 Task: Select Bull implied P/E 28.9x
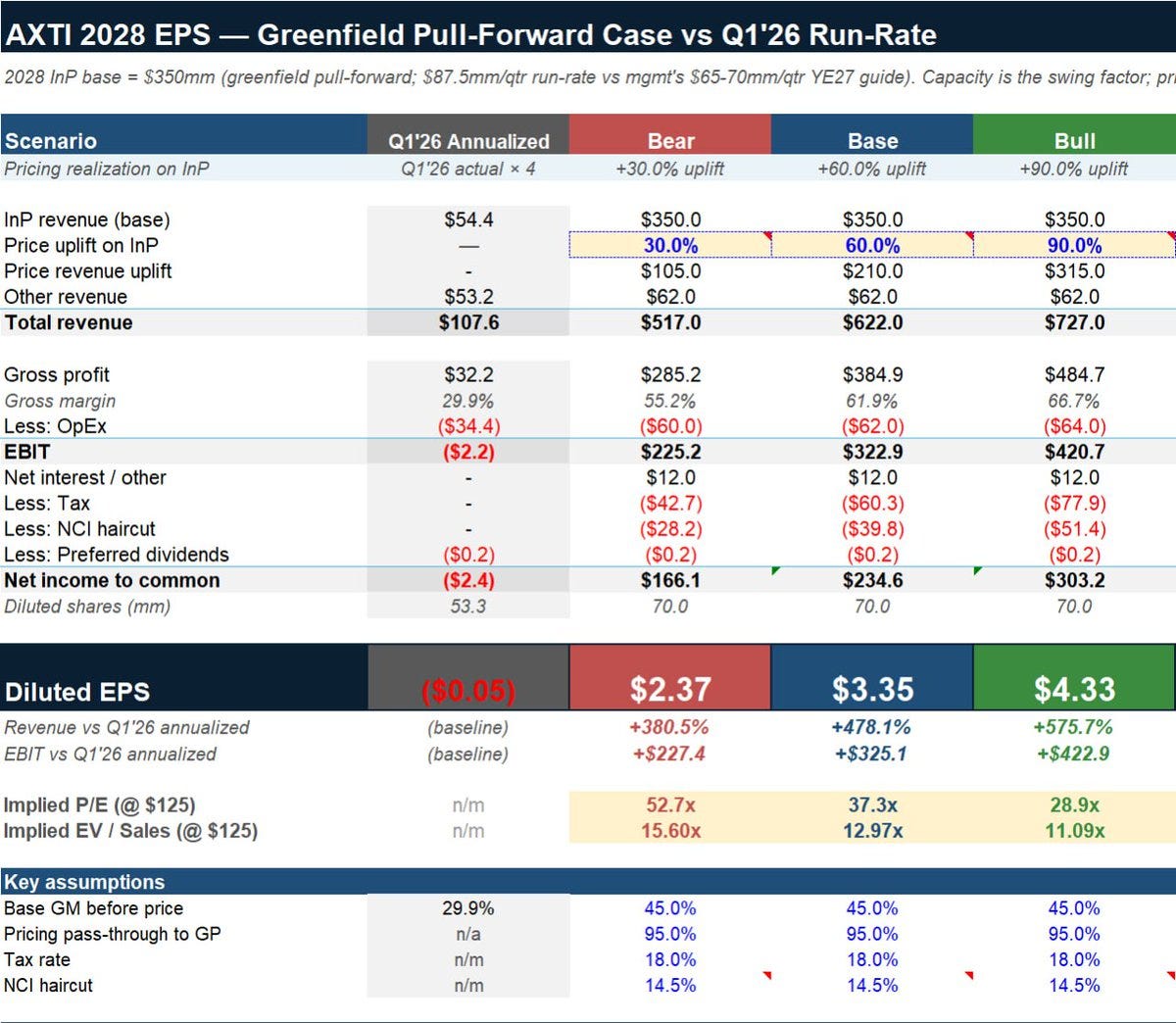coord(1074,804)
